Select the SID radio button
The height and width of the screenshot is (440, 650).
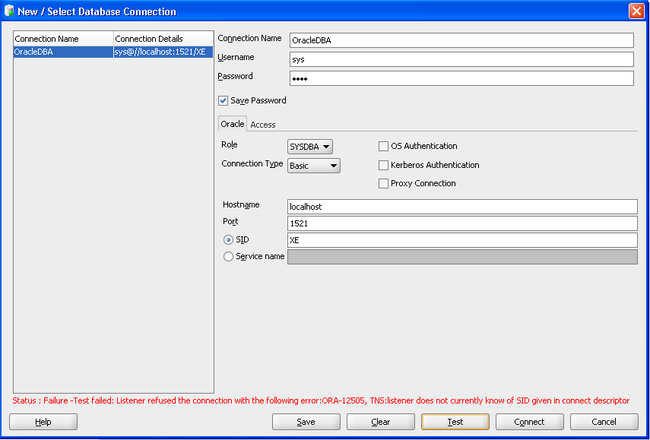point(228,240)
